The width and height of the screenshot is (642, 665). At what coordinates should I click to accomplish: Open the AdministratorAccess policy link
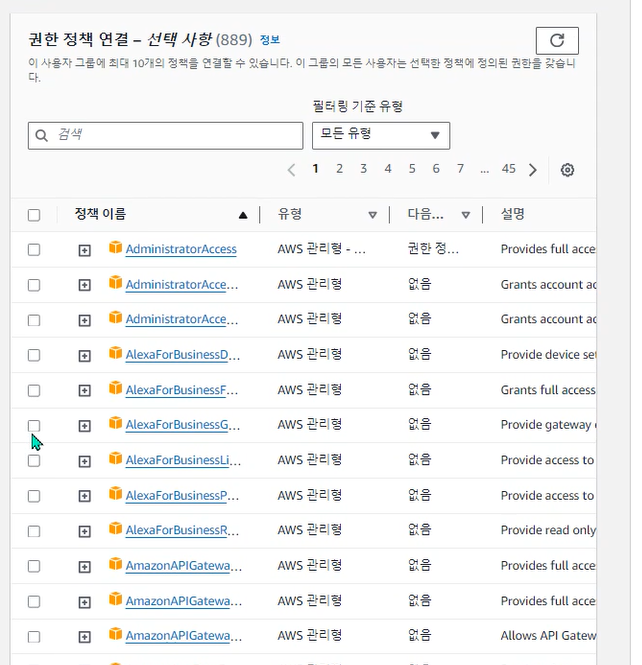click(x=181, y=249)
